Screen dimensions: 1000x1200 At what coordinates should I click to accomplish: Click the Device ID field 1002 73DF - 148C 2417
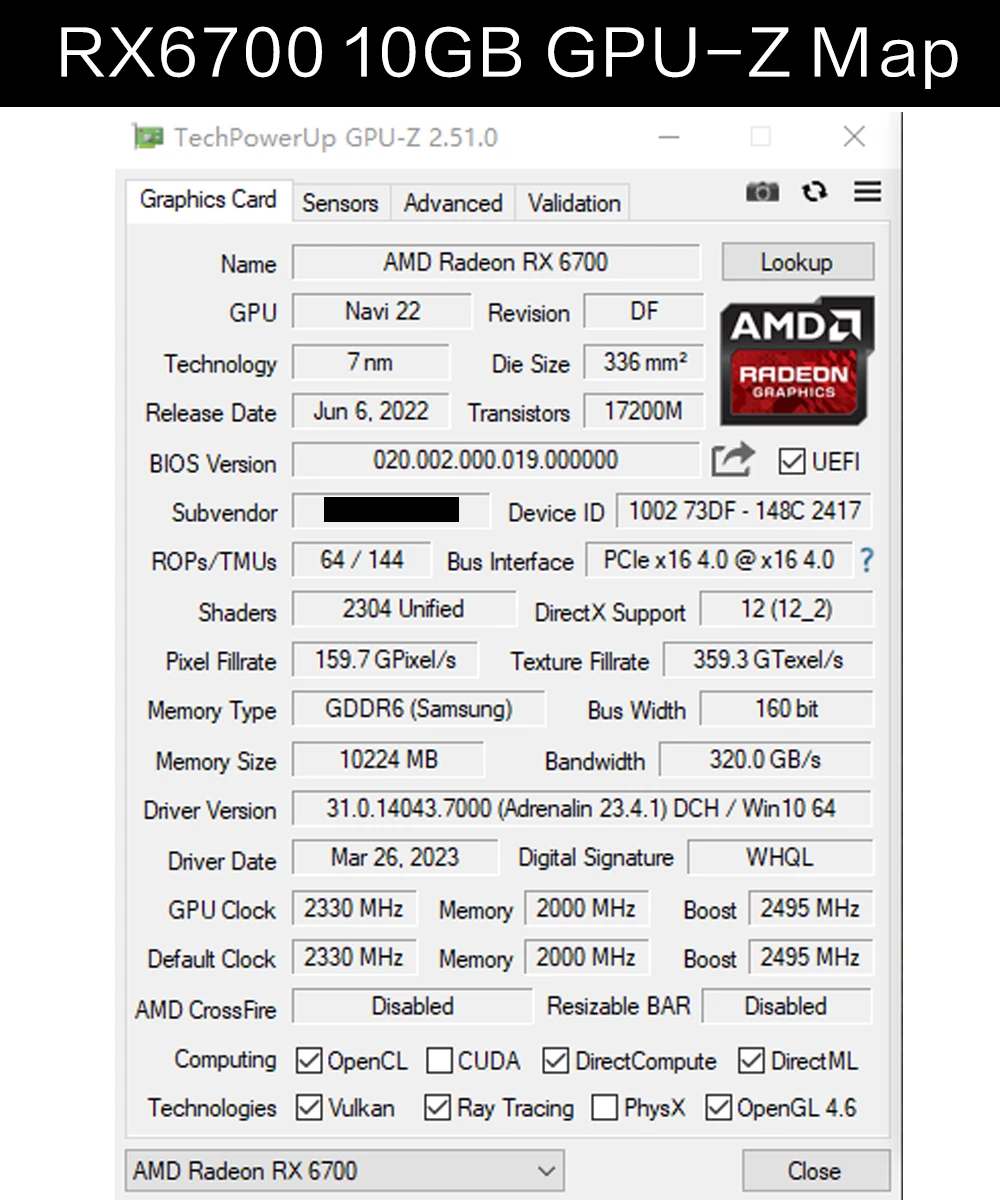744,511
